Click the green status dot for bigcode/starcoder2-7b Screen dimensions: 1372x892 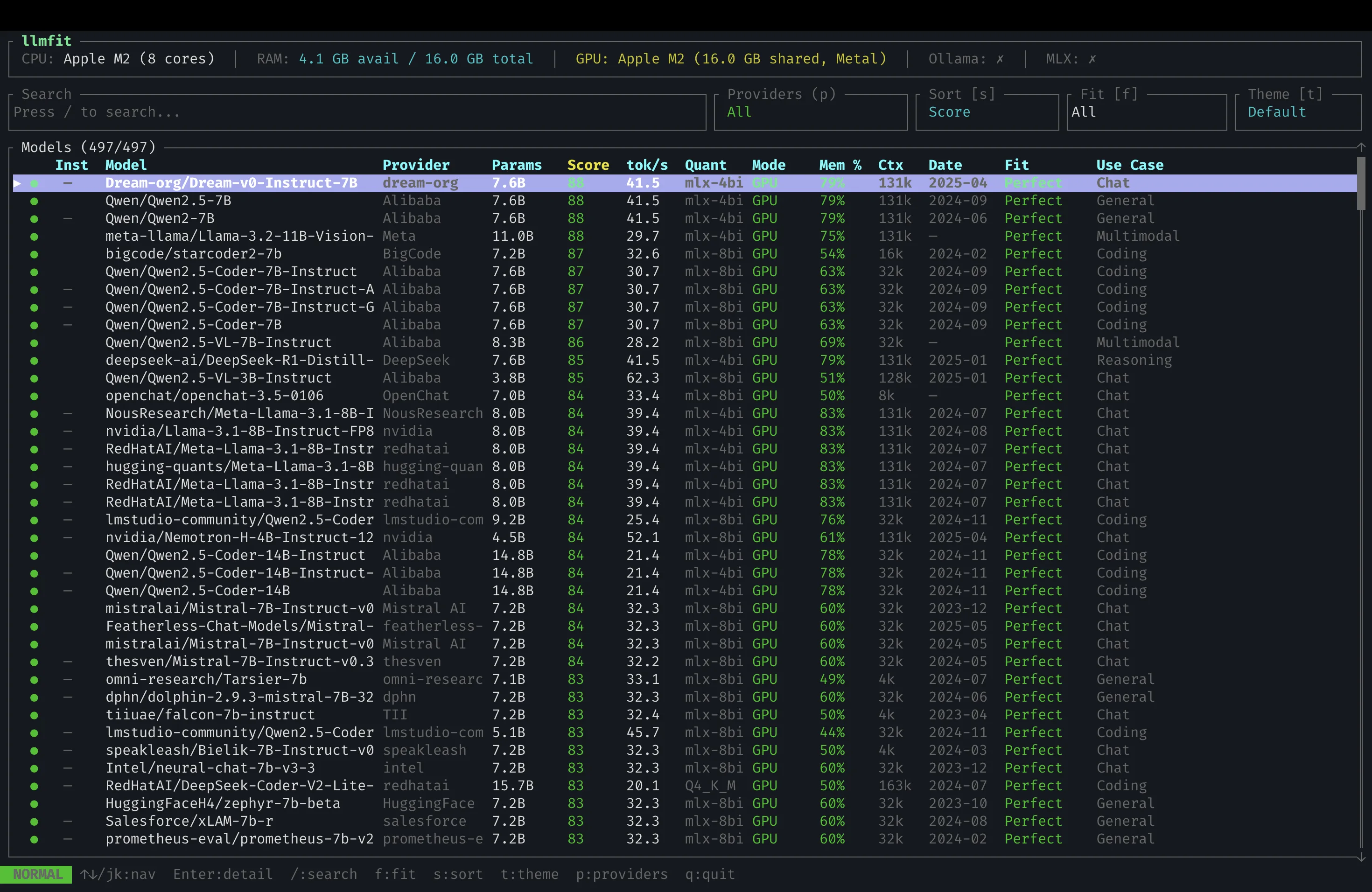pyautogui.click(x=34, y=254)
